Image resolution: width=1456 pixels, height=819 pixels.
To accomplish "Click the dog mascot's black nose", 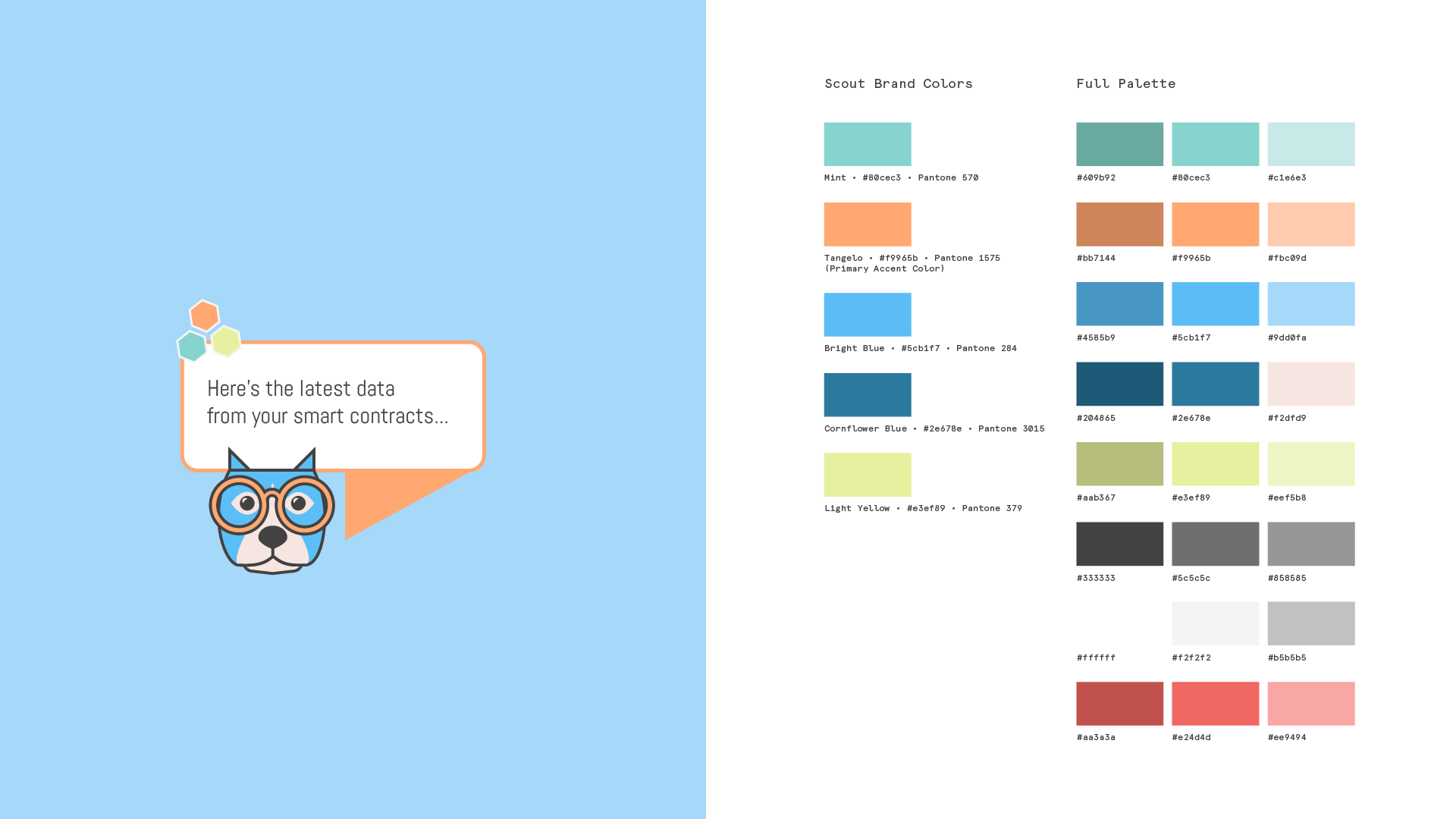I will tap(272, 536).
